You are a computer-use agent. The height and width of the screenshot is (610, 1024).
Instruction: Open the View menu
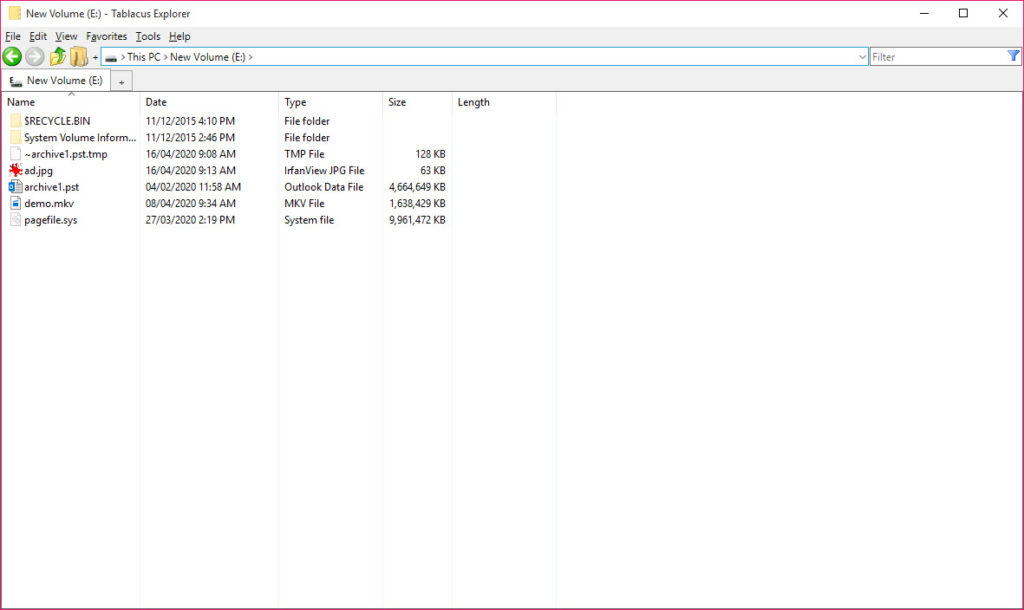(66, 37)
